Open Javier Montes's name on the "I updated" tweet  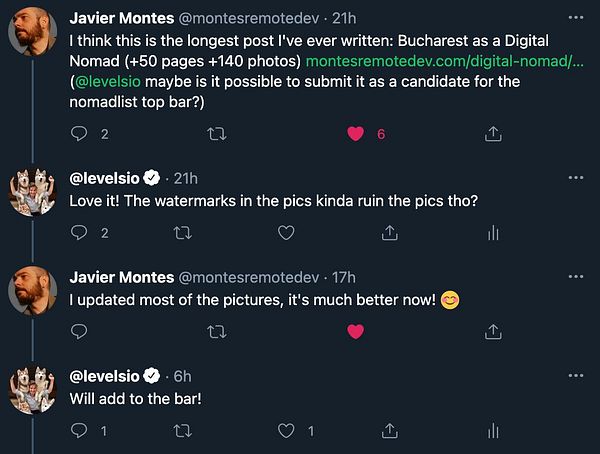click(120, 277)
